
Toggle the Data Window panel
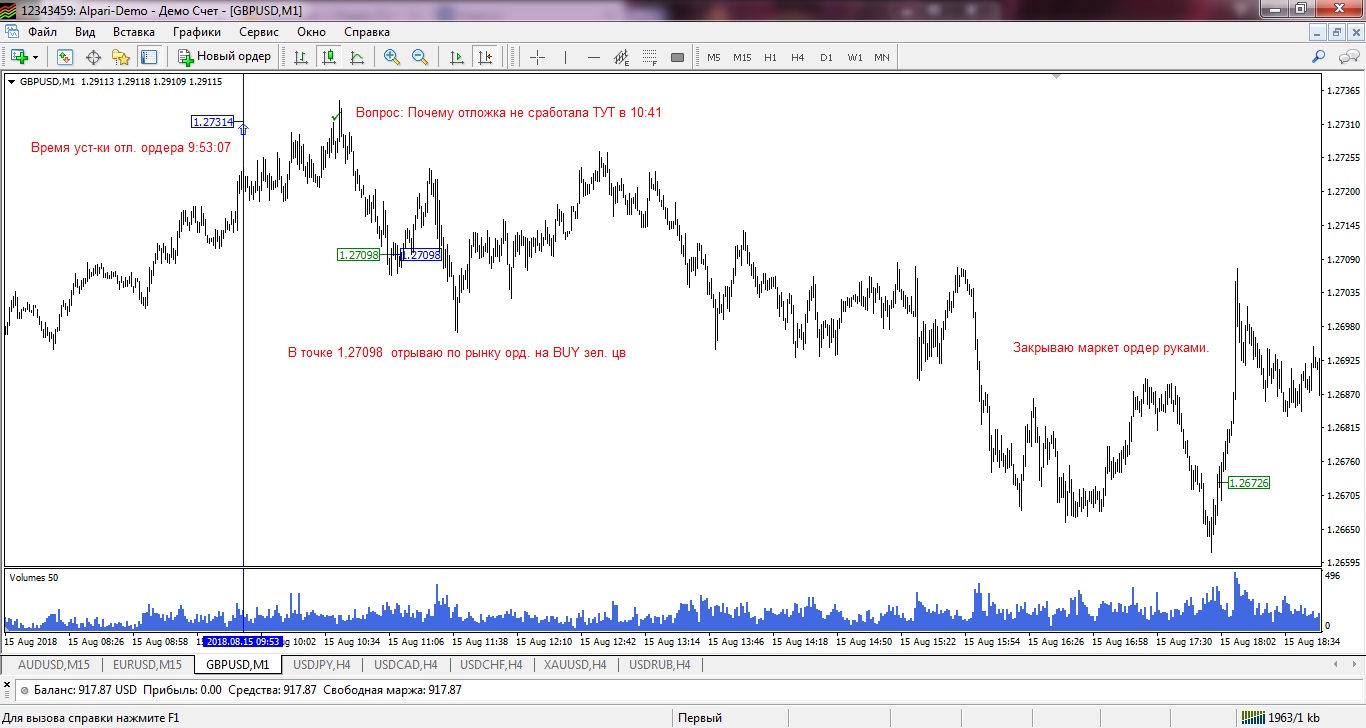[x=93, y=57]
